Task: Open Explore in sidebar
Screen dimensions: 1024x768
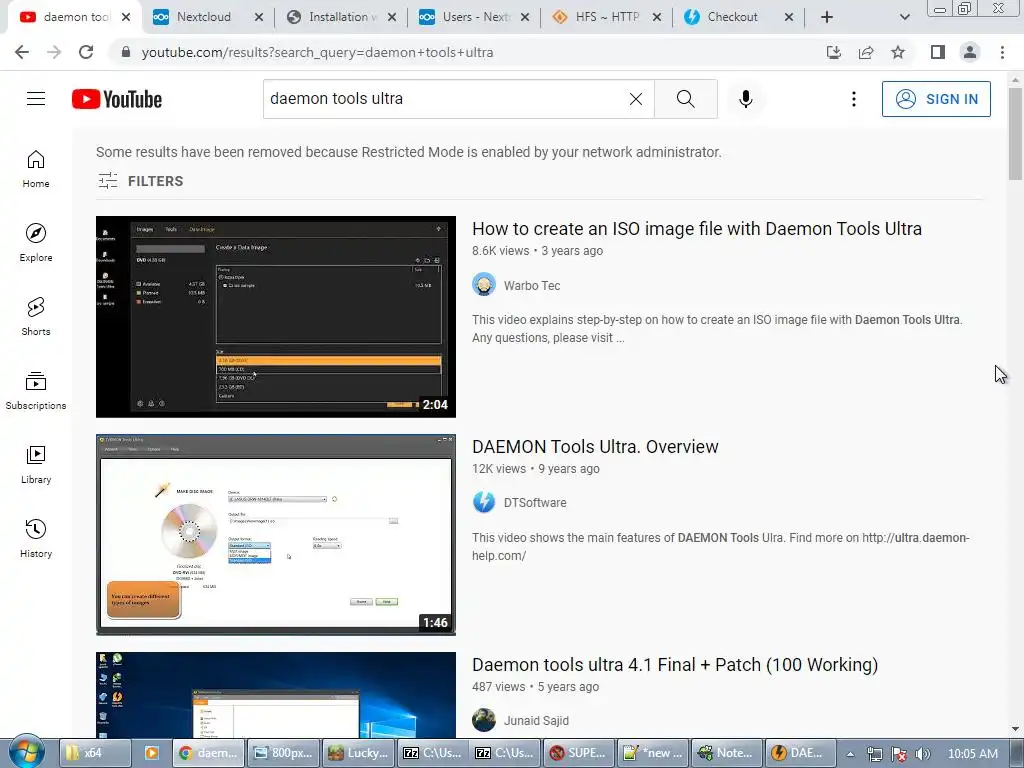Action: click(x=36, y=242)
